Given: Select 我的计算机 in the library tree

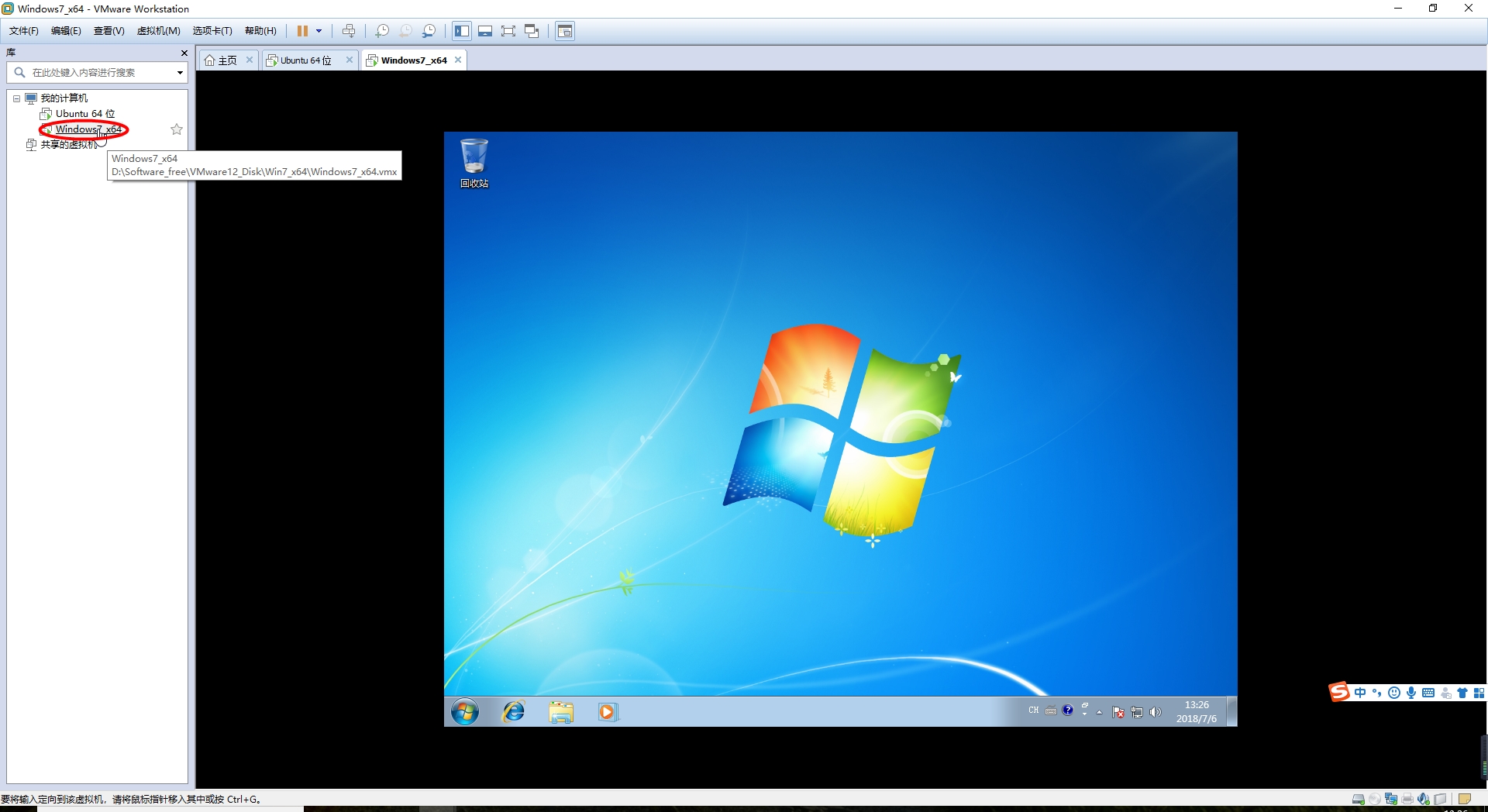Looking at the screenshot, I should pos(64,98).
